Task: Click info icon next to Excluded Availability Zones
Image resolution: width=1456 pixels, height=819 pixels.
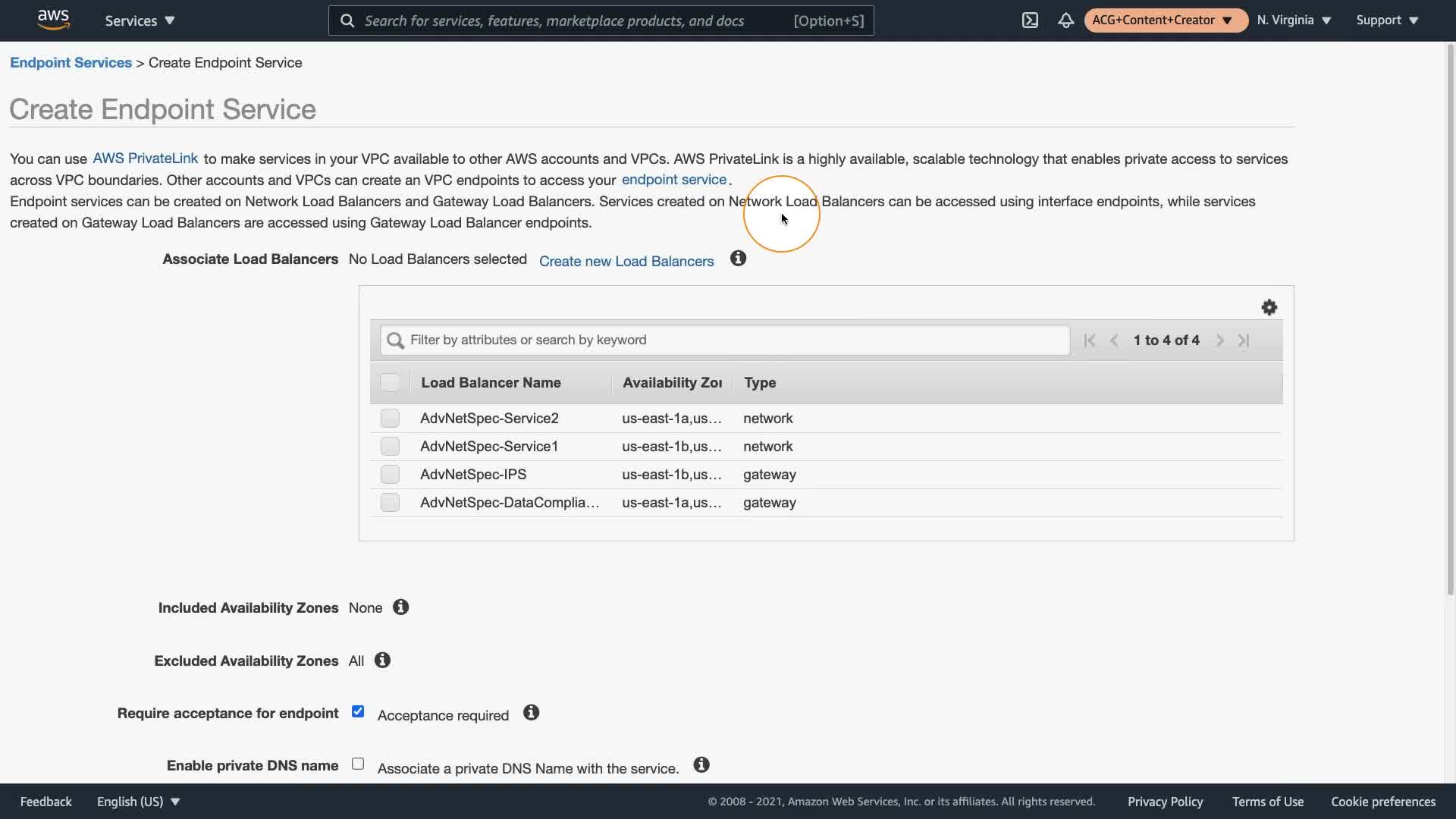Action: (x=382, y=661)
